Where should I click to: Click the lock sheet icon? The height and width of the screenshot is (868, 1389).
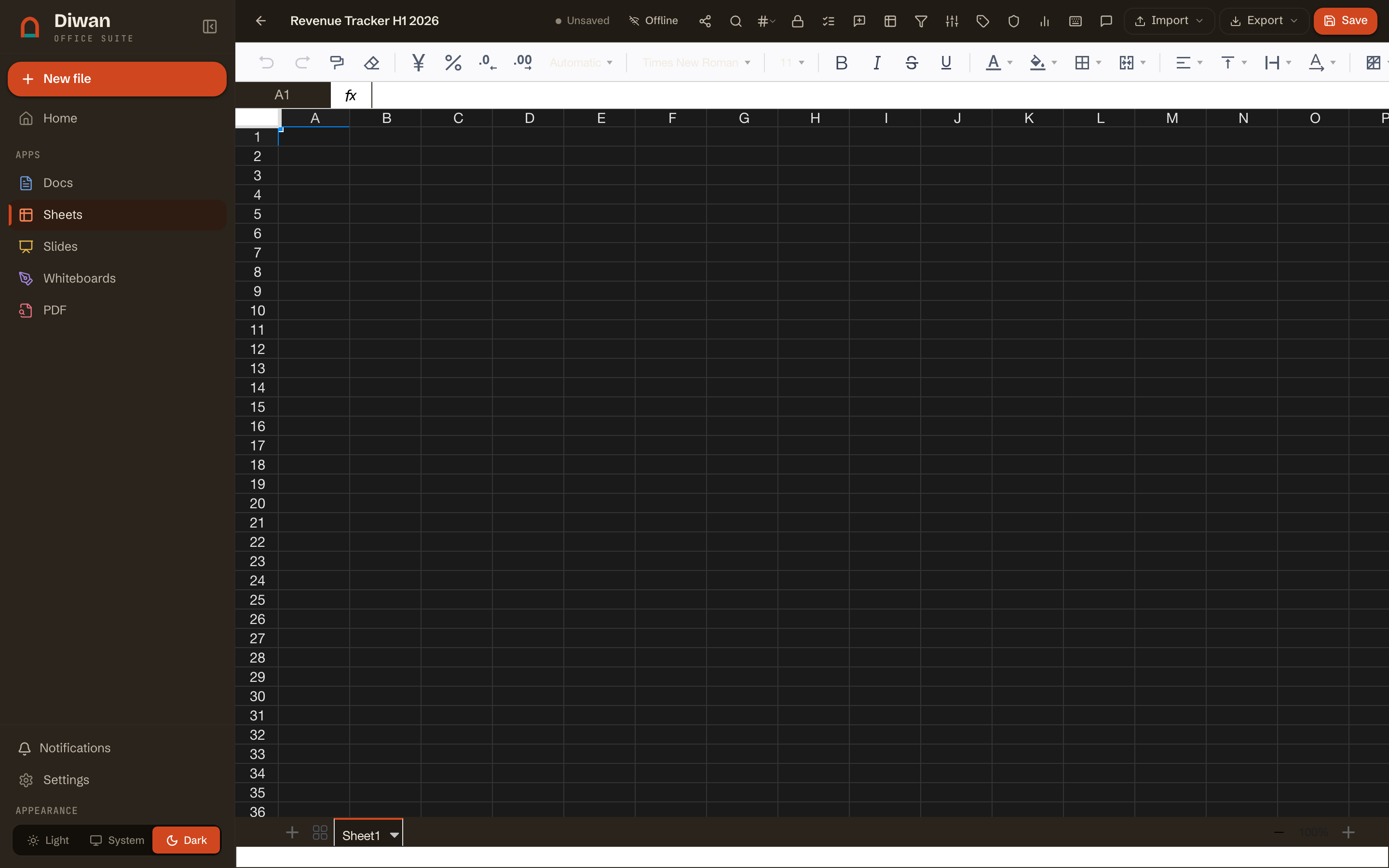click(x=797, y=21)
